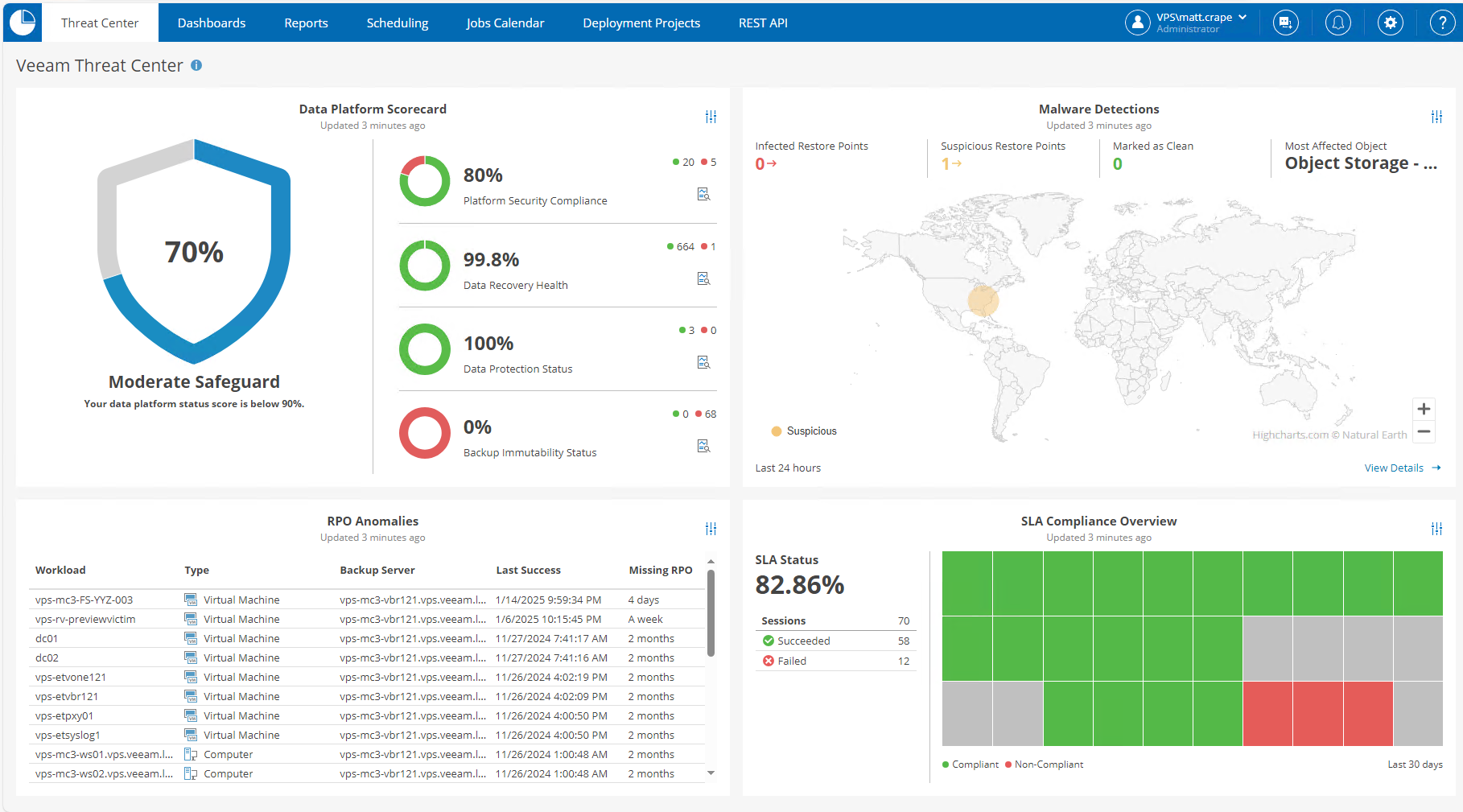Open SLA Compliance Overview settings icon
Image resolution: width=1463 pixels, height=812 pixels.
[x=1436, y=529]
